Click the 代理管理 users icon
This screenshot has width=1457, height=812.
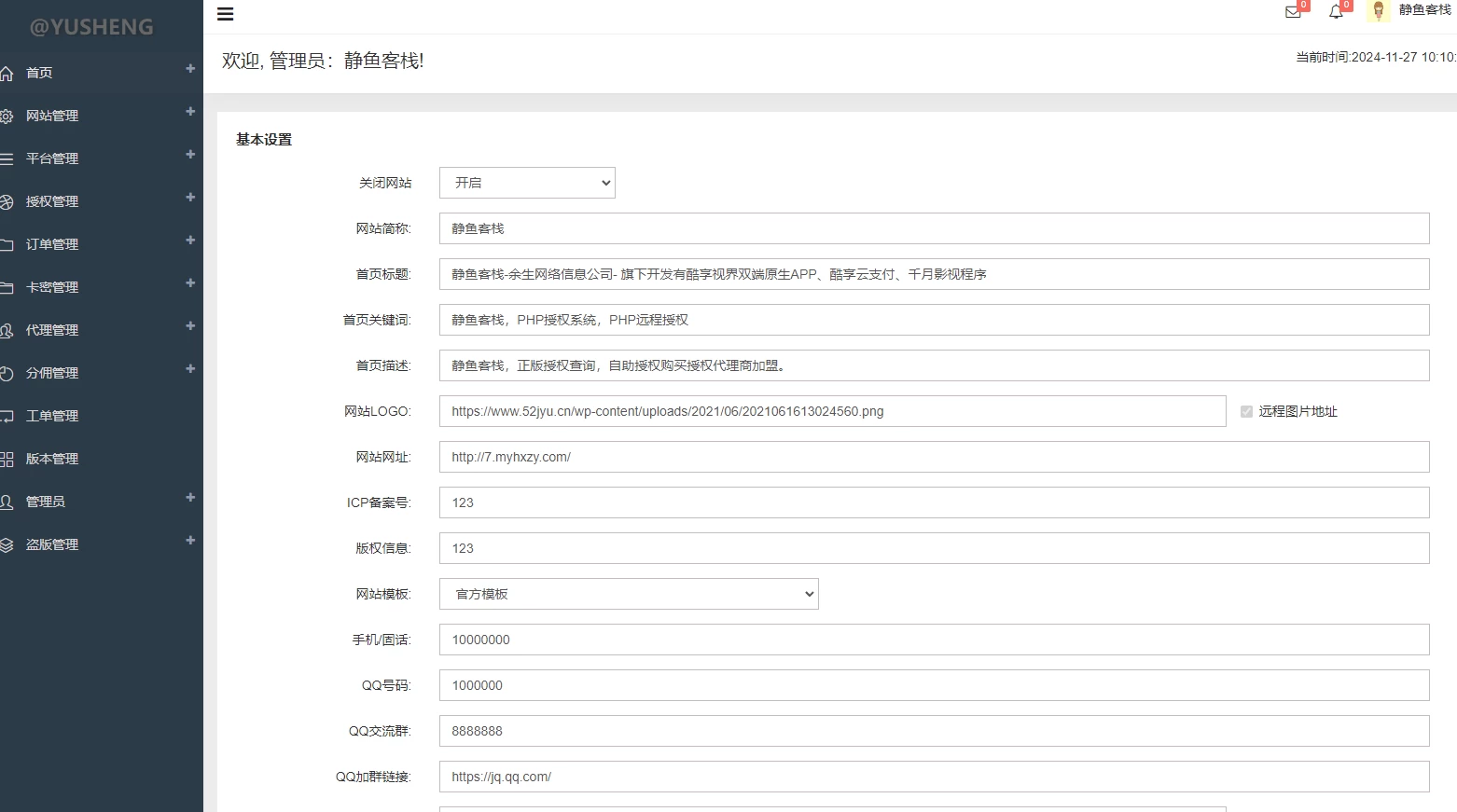coord(7,331)
